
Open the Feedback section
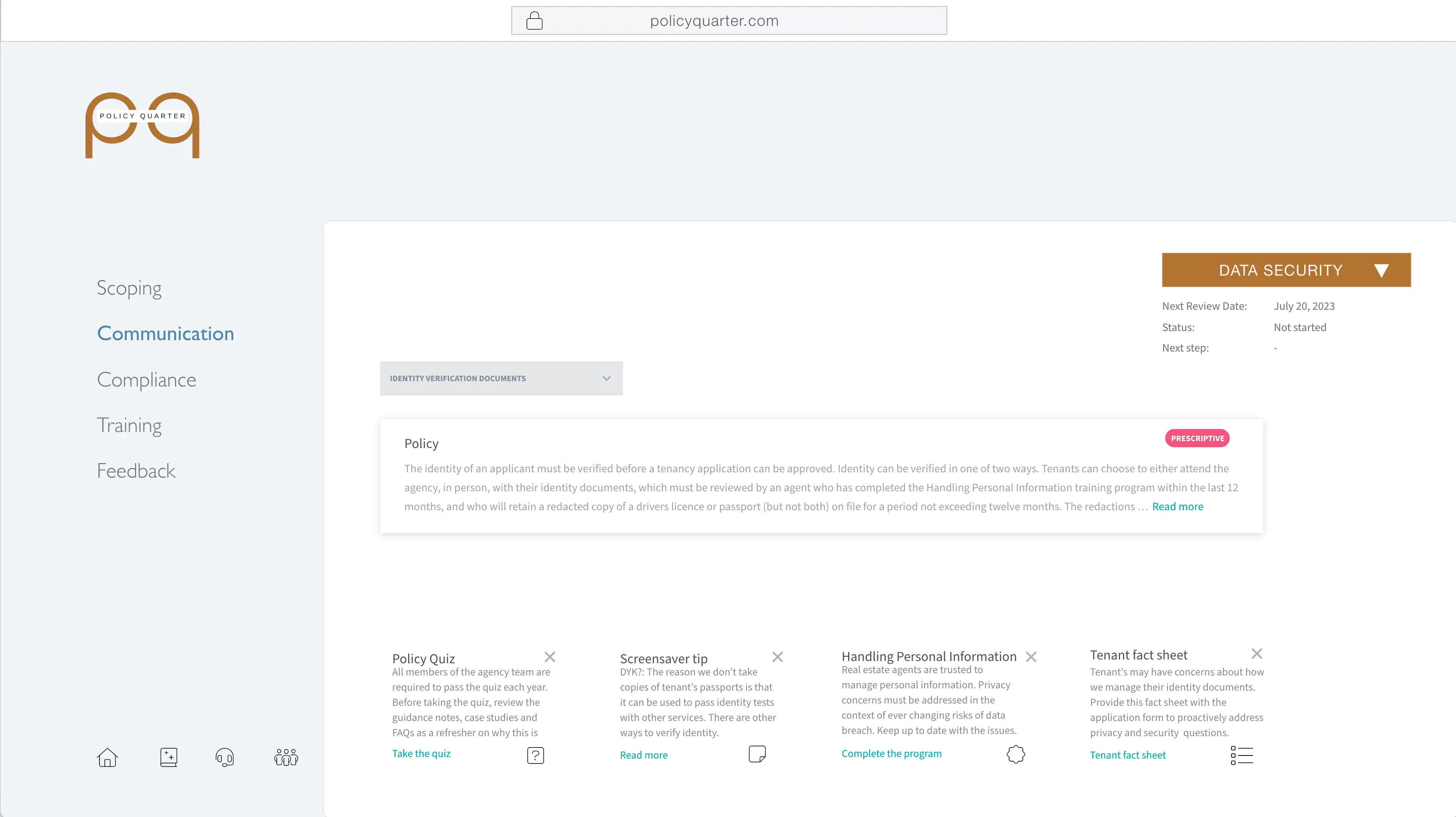[x=136, y=471]
